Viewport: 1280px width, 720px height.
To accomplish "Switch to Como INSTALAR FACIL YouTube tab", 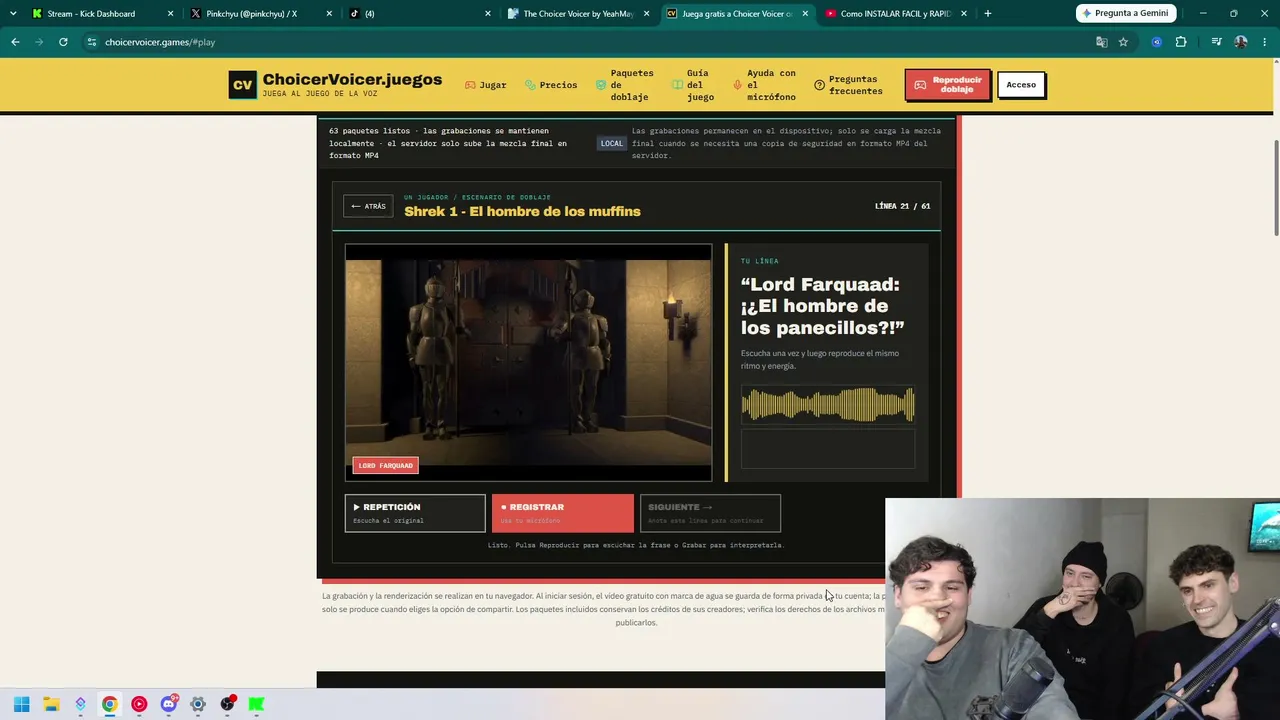I will pos(895,14).
